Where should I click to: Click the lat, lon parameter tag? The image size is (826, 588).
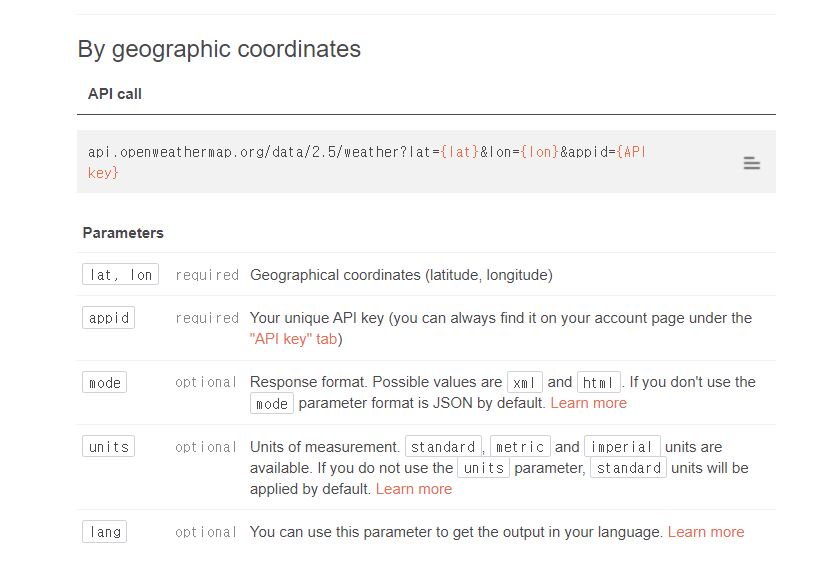[120, 274]
